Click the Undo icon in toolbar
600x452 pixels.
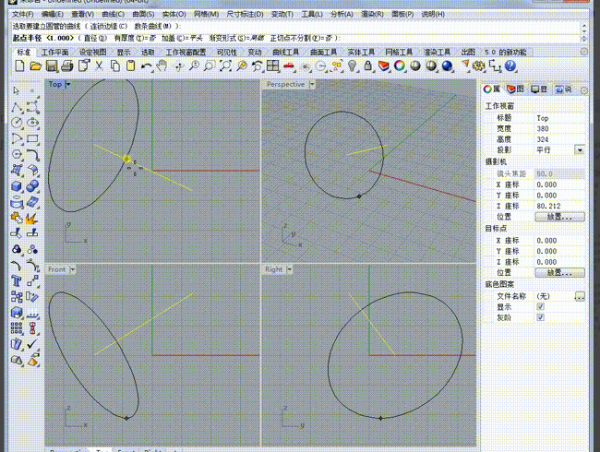tap(146, 65)
